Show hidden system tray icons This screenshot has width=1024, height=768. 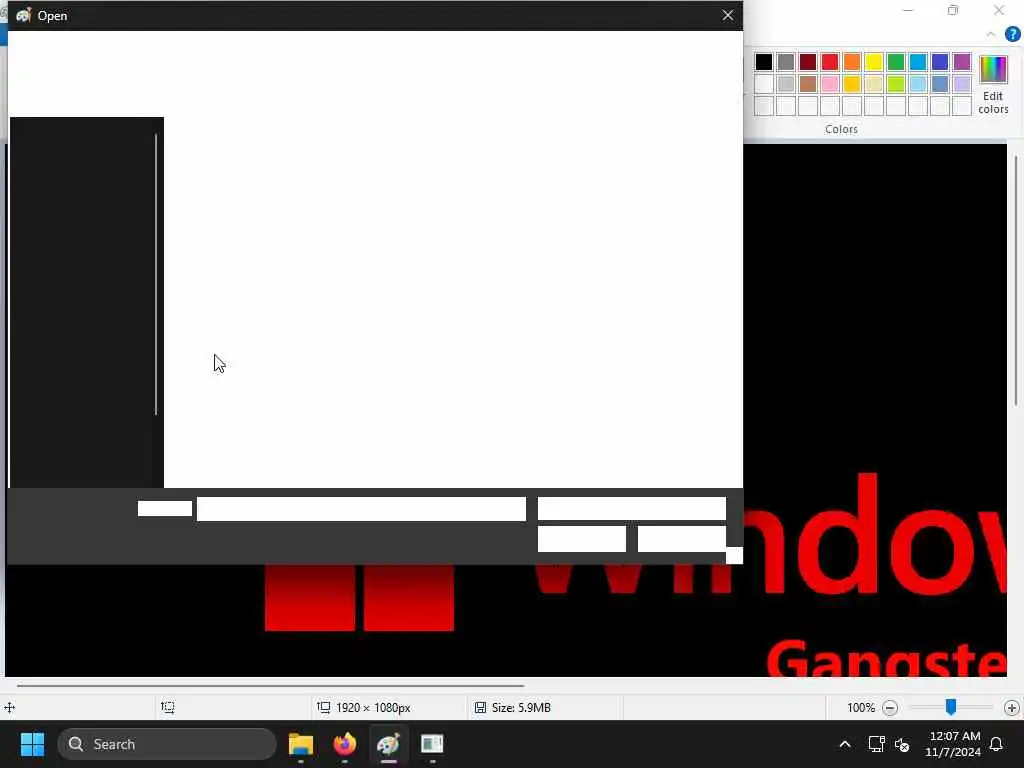[x=844, y=744]
